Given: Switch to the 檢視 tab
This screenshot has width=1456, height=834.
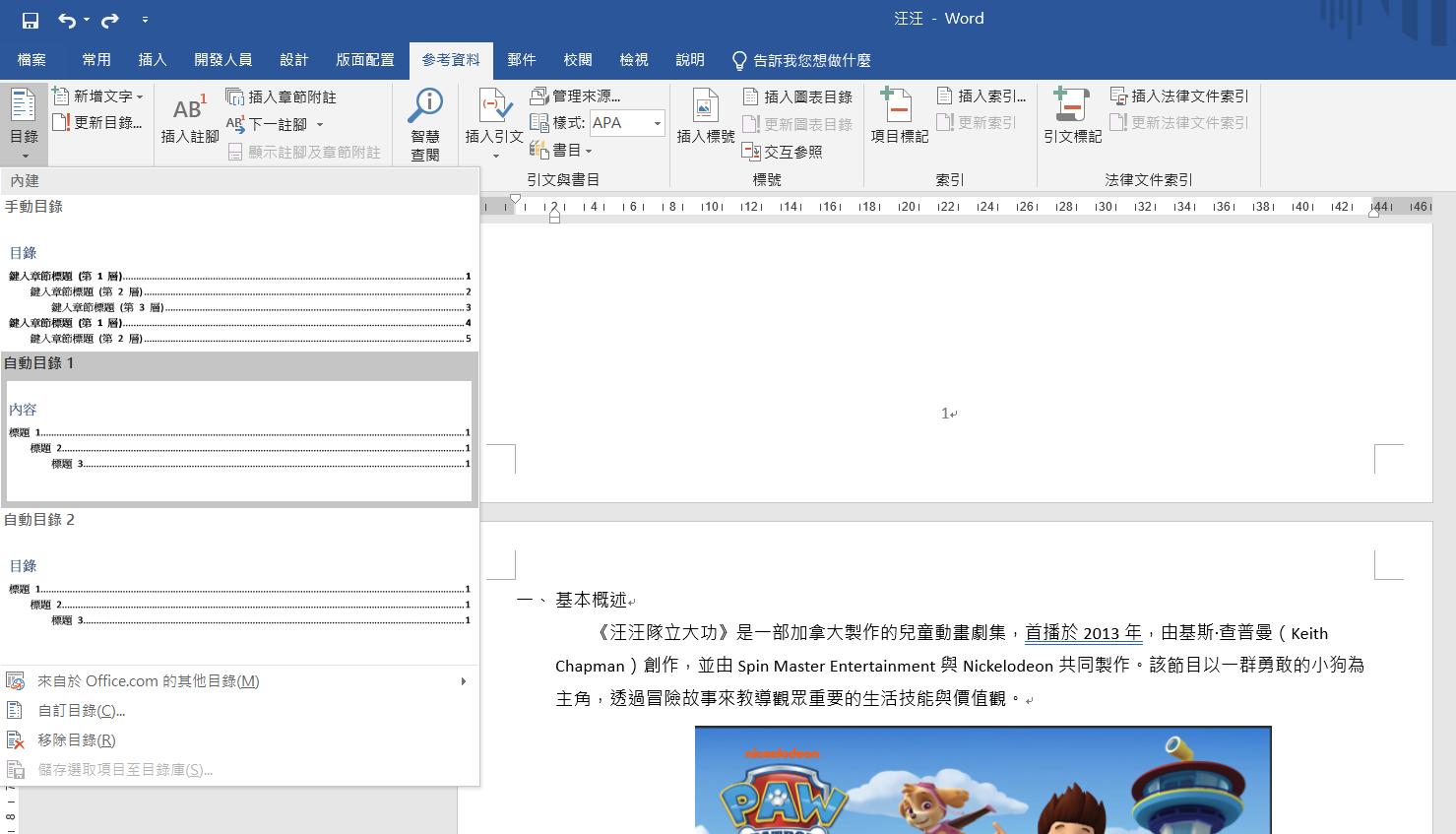Looking at the screenshot, I should click(634, 60).
